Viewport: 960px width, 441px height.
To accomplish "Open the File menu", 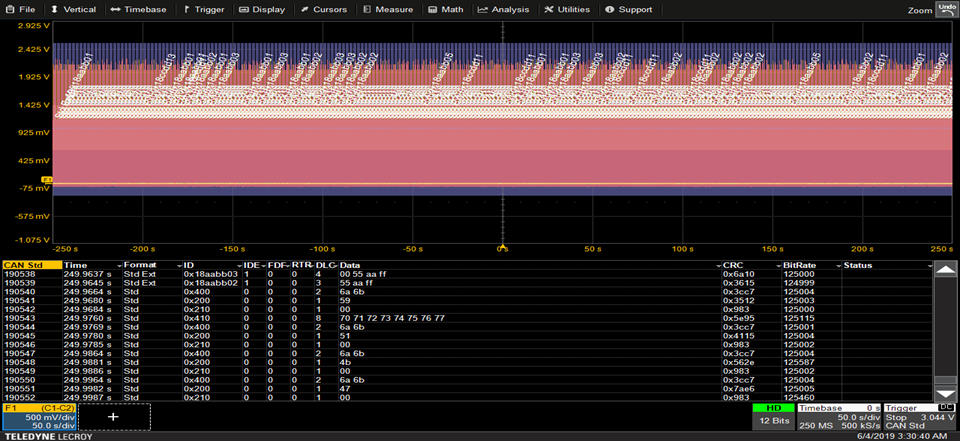I will pos(21,9).
